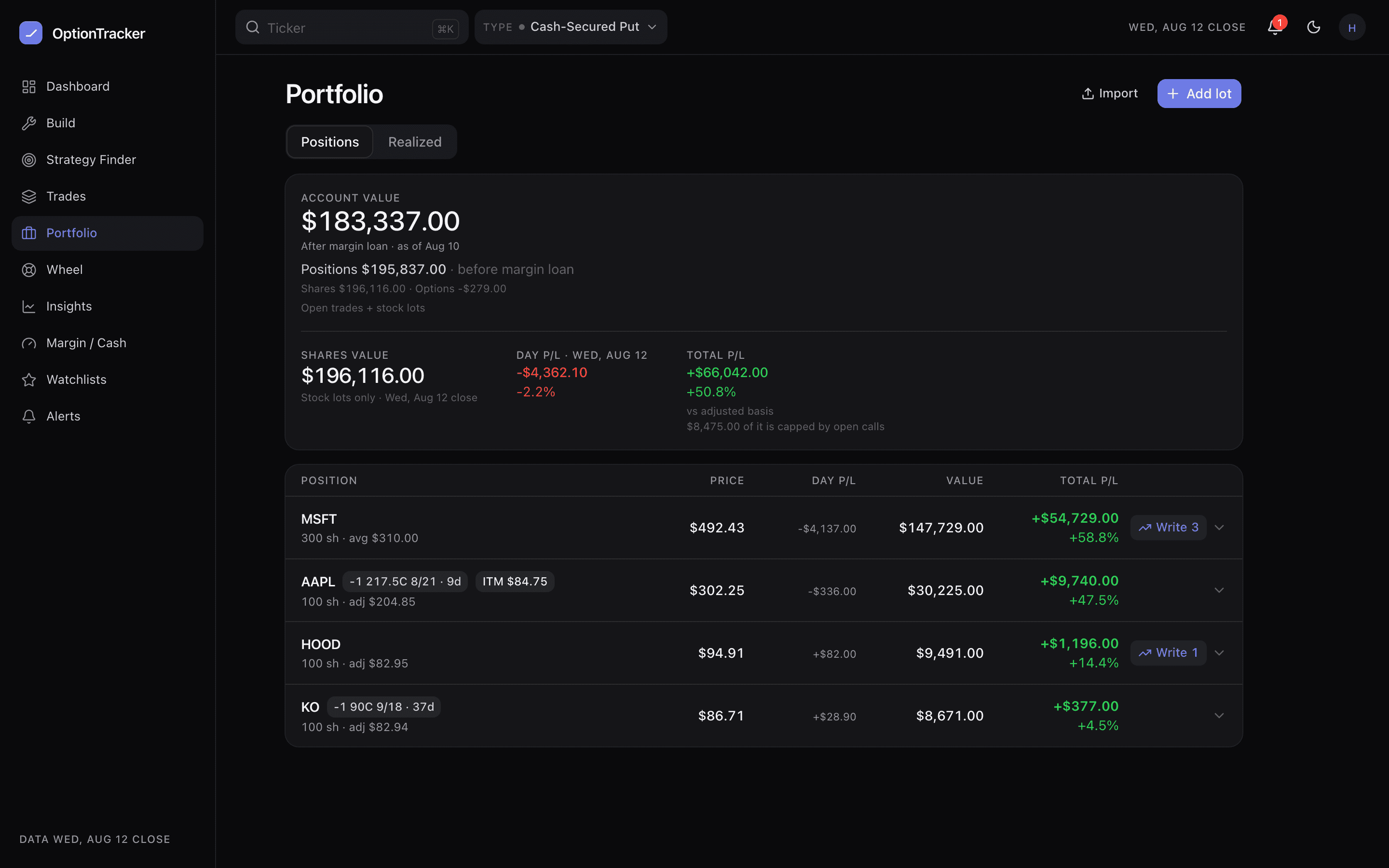Expand the AAPL position row chevron
The height and width of the screenshot is (868, 1389).
pyautogui.click(x=1219, y=590)
